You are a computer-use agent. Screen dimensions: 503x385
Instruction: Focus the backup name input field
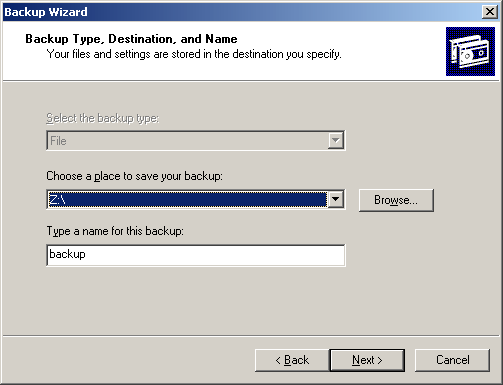(196, 255)
